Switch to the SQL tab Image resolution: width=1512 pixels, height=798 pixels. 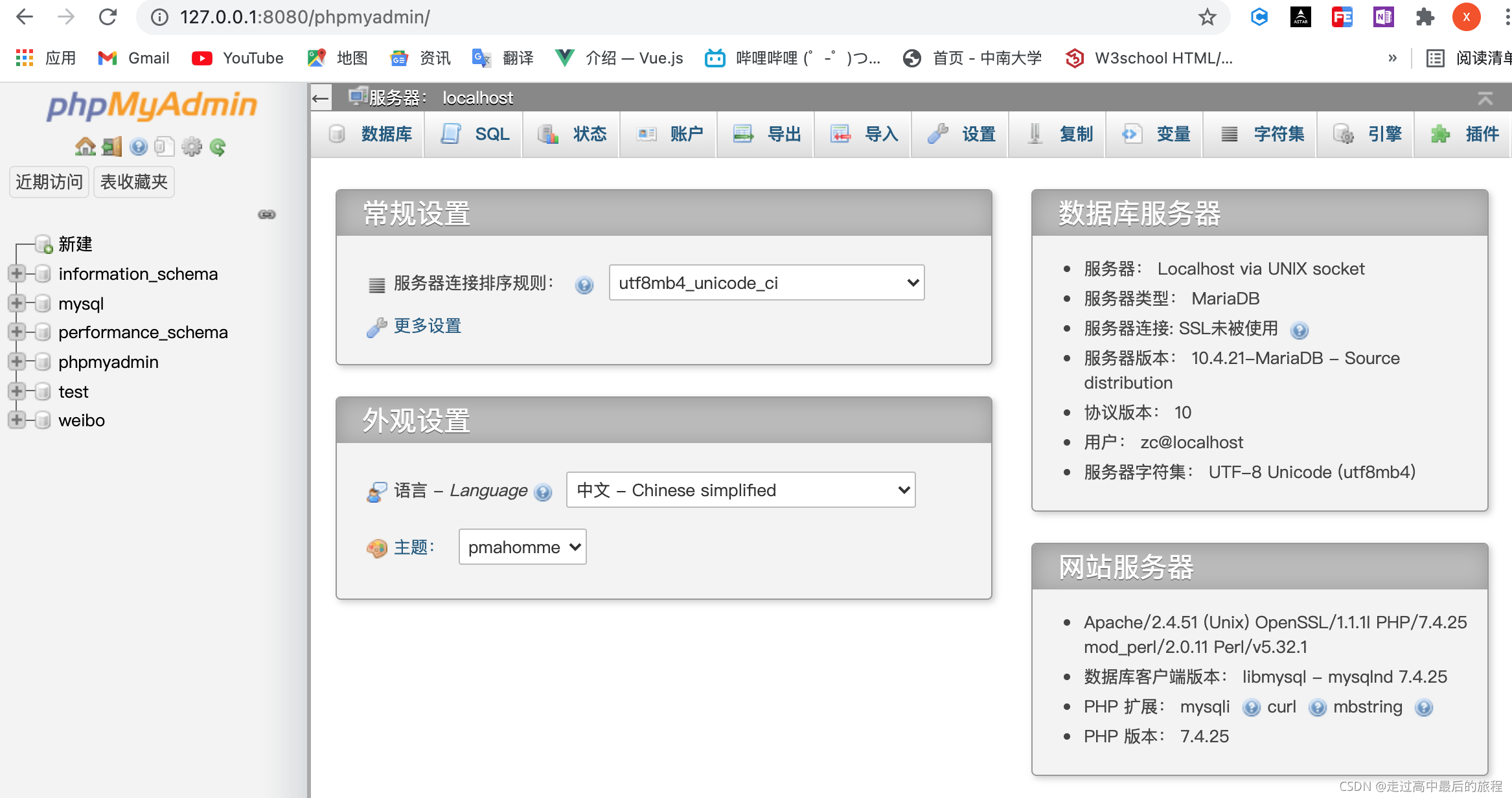click(x=475, y=134)
